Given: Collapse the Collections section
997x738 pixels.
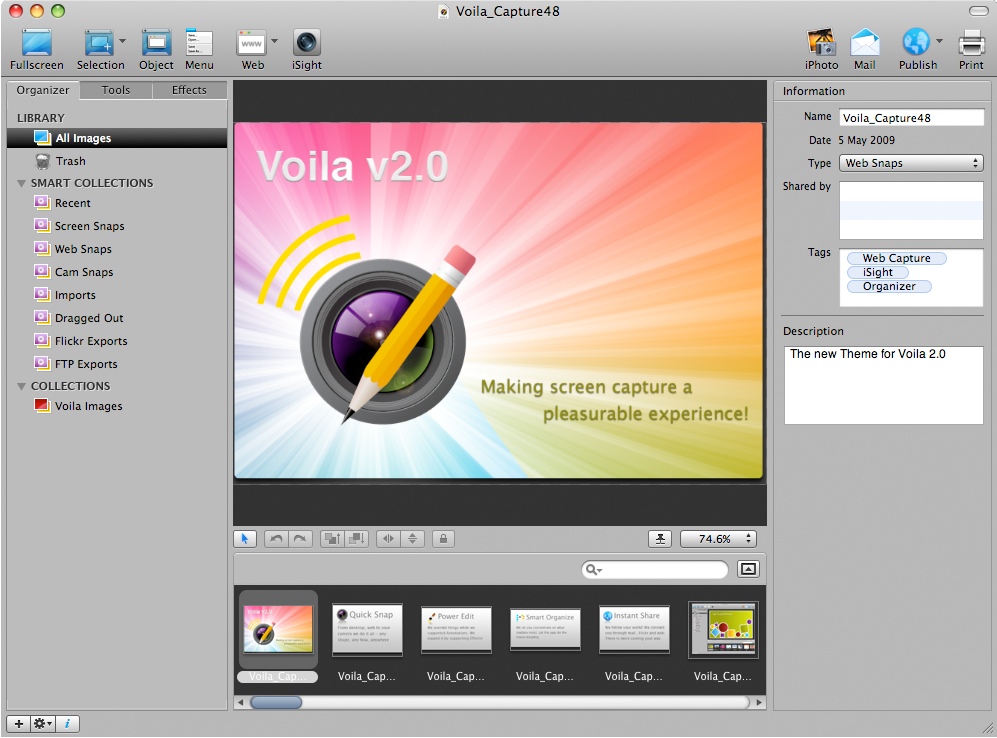Looking at the screenshot, I should (22, 386).
